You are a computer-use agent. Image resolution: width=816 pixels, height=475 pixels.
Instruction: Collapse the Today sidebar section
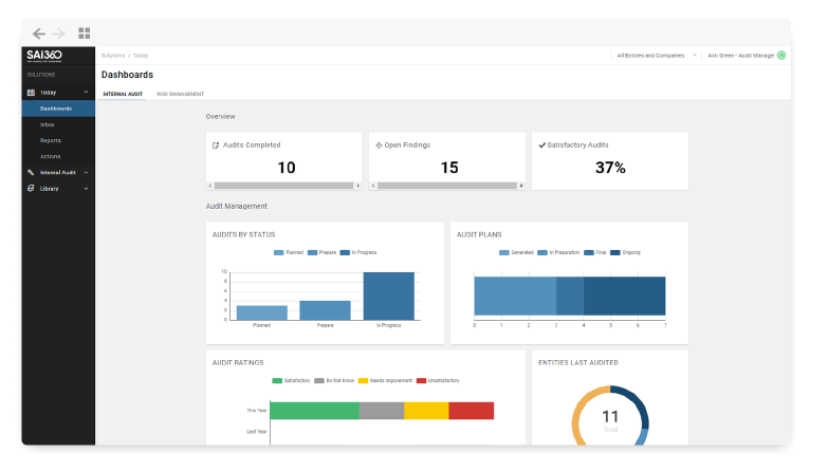click(86, 93)
